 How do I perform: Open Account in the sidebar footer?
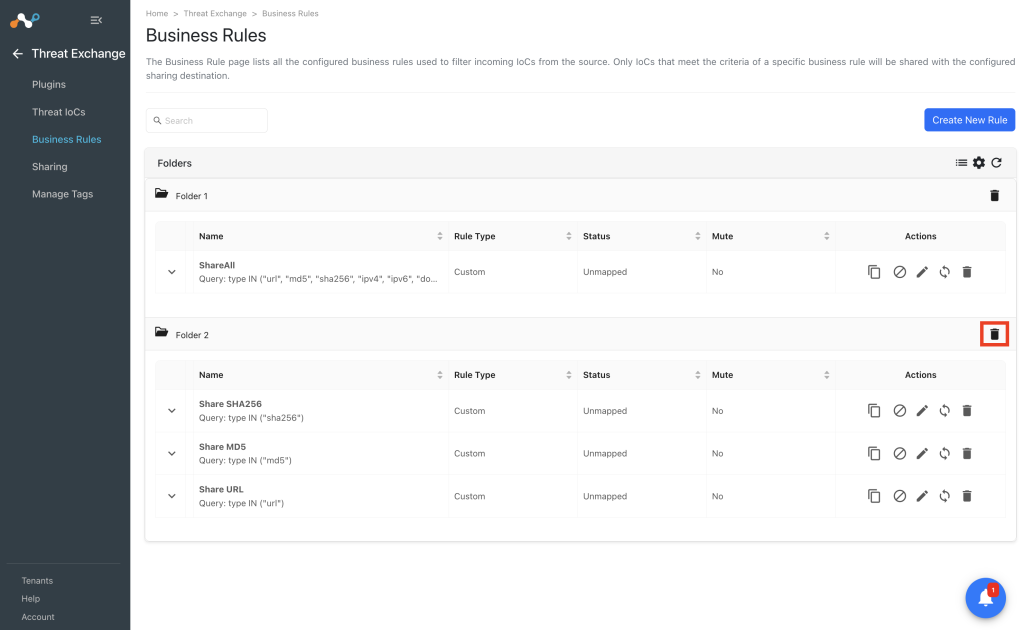[38, 617]
